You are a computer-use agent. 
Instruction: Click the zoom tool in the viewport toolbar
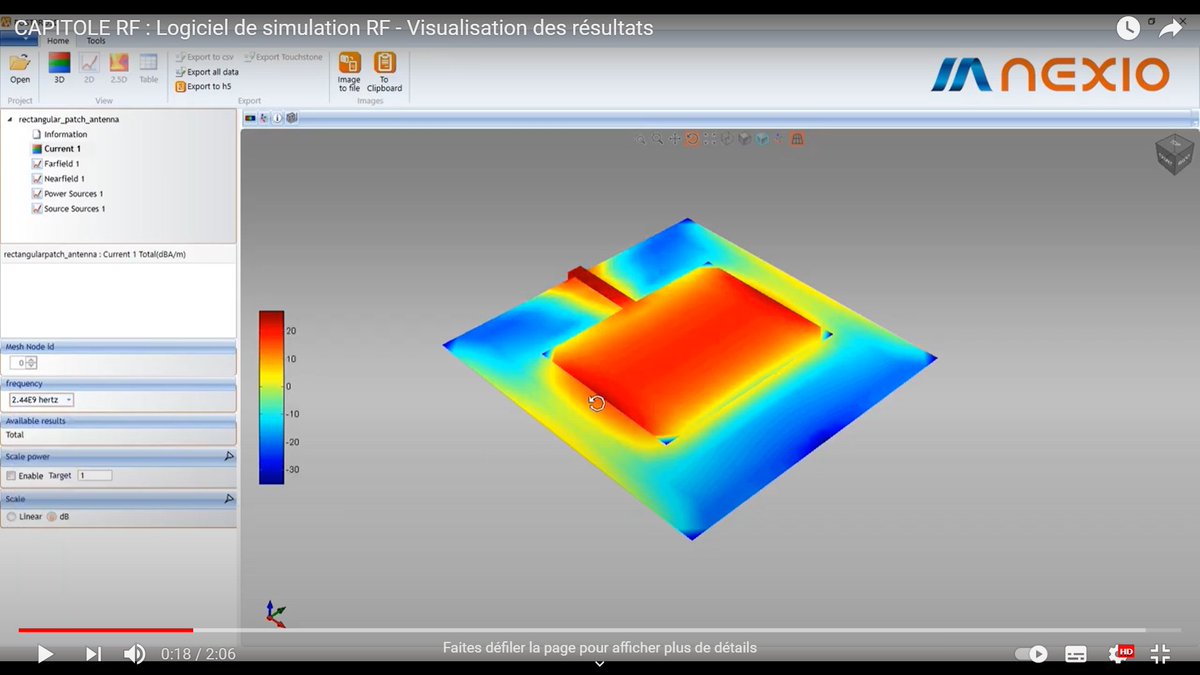click(x=658, y=139)
